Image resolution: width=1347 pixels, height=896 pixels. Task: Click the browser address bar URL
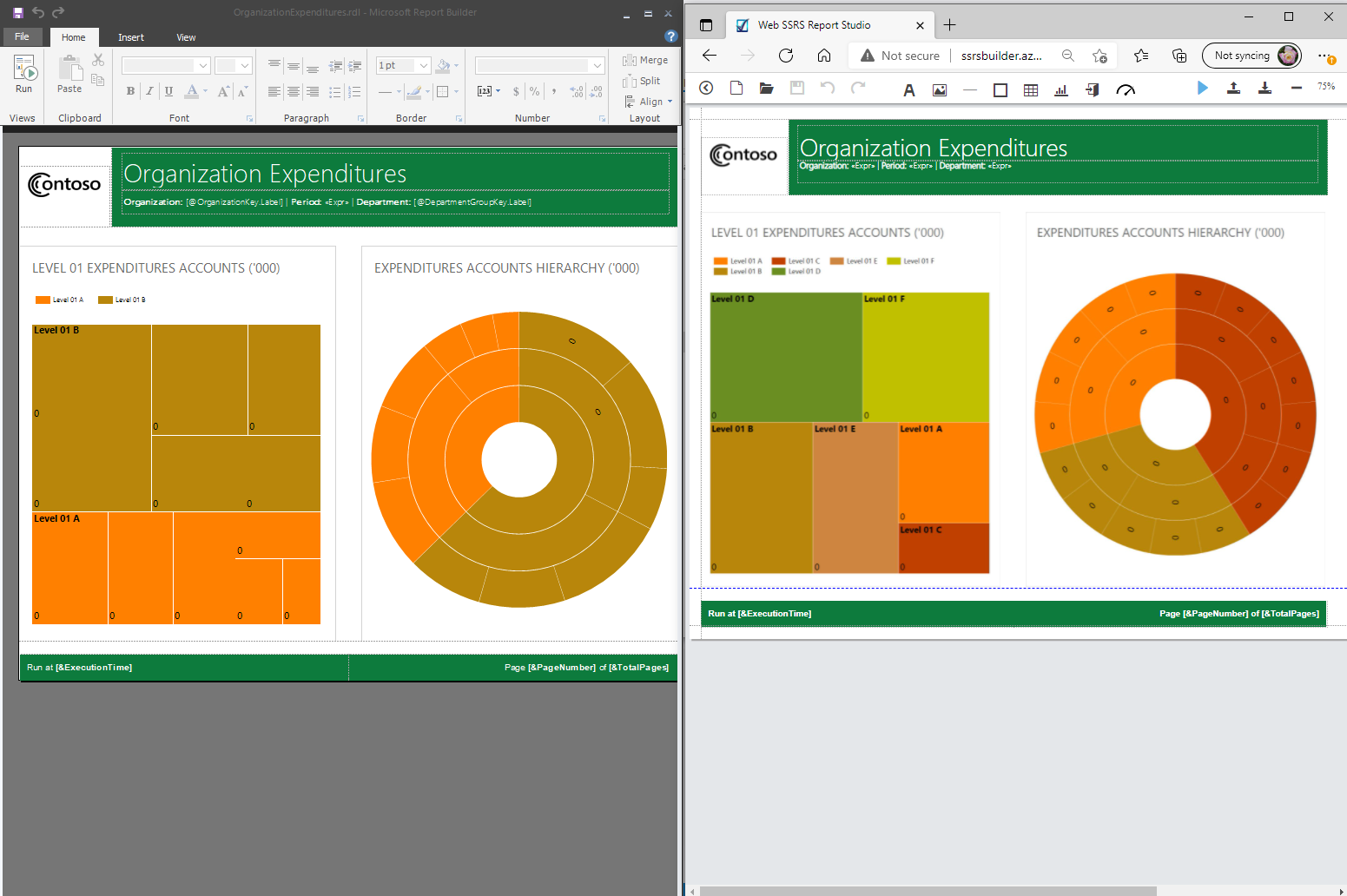(1000, 56)
